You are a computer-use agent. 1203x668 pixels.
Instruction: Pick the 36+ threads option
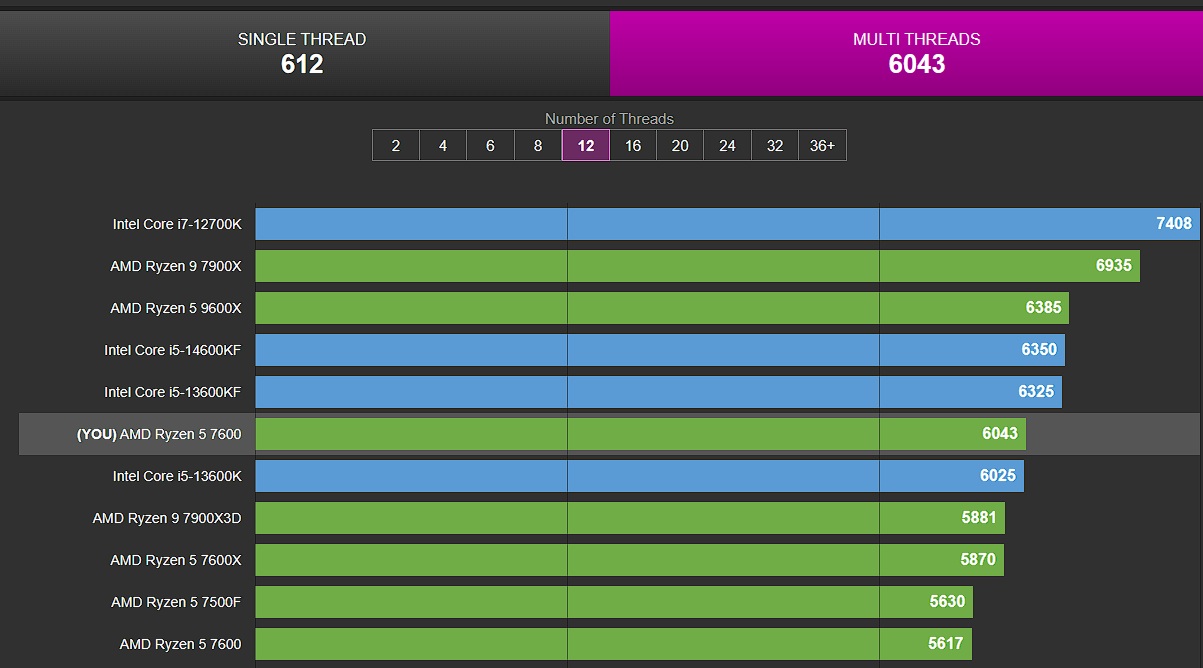[x=822, y=145]
